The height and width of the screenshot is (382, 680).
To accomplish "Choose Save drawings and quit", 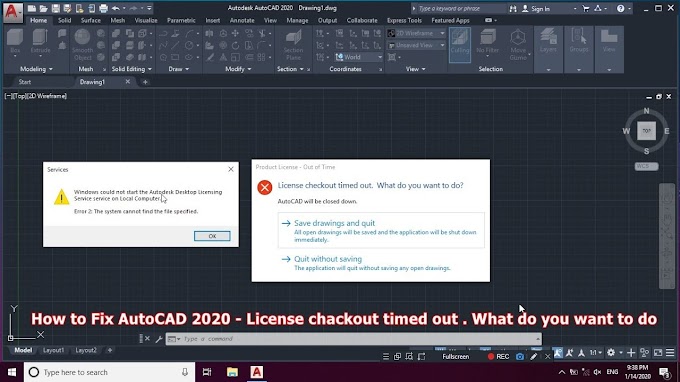I will coord(381,230).
